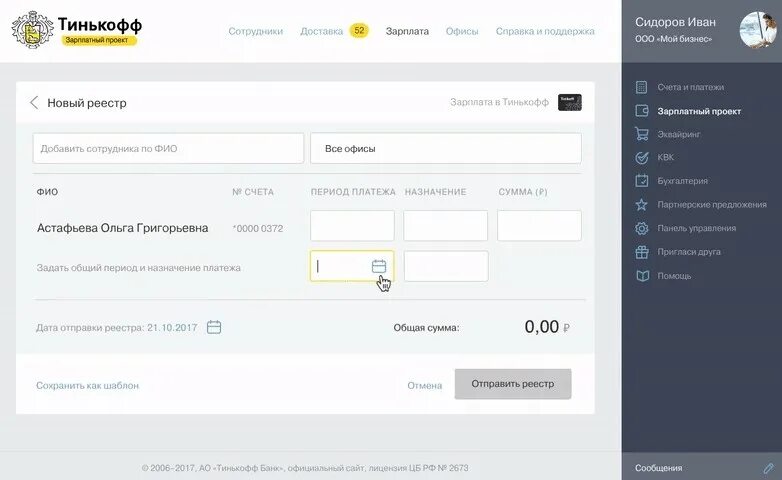
Task: Open the Сотрудники tab
Action: [x=255, y=31]
